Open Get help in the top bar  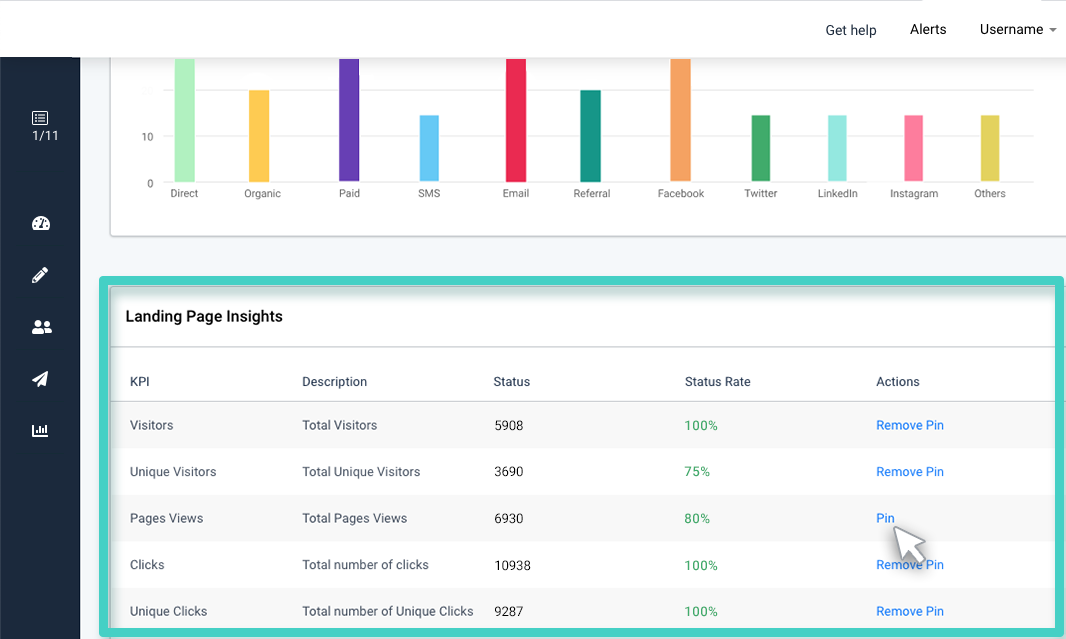[x=850, y=30]
